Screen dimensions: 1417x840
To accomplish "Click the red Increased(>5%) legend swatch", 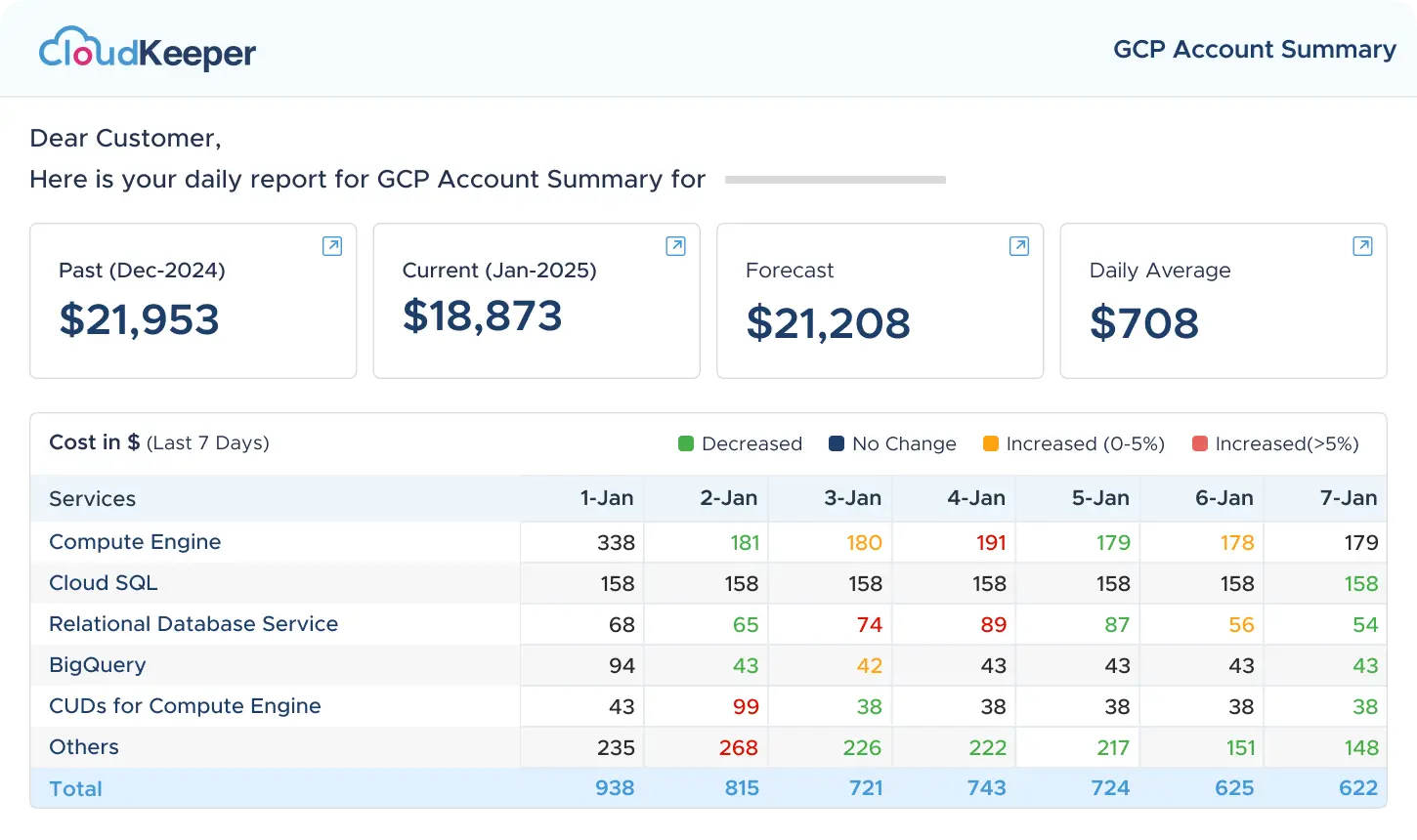I will click(x=1200, y=444).
